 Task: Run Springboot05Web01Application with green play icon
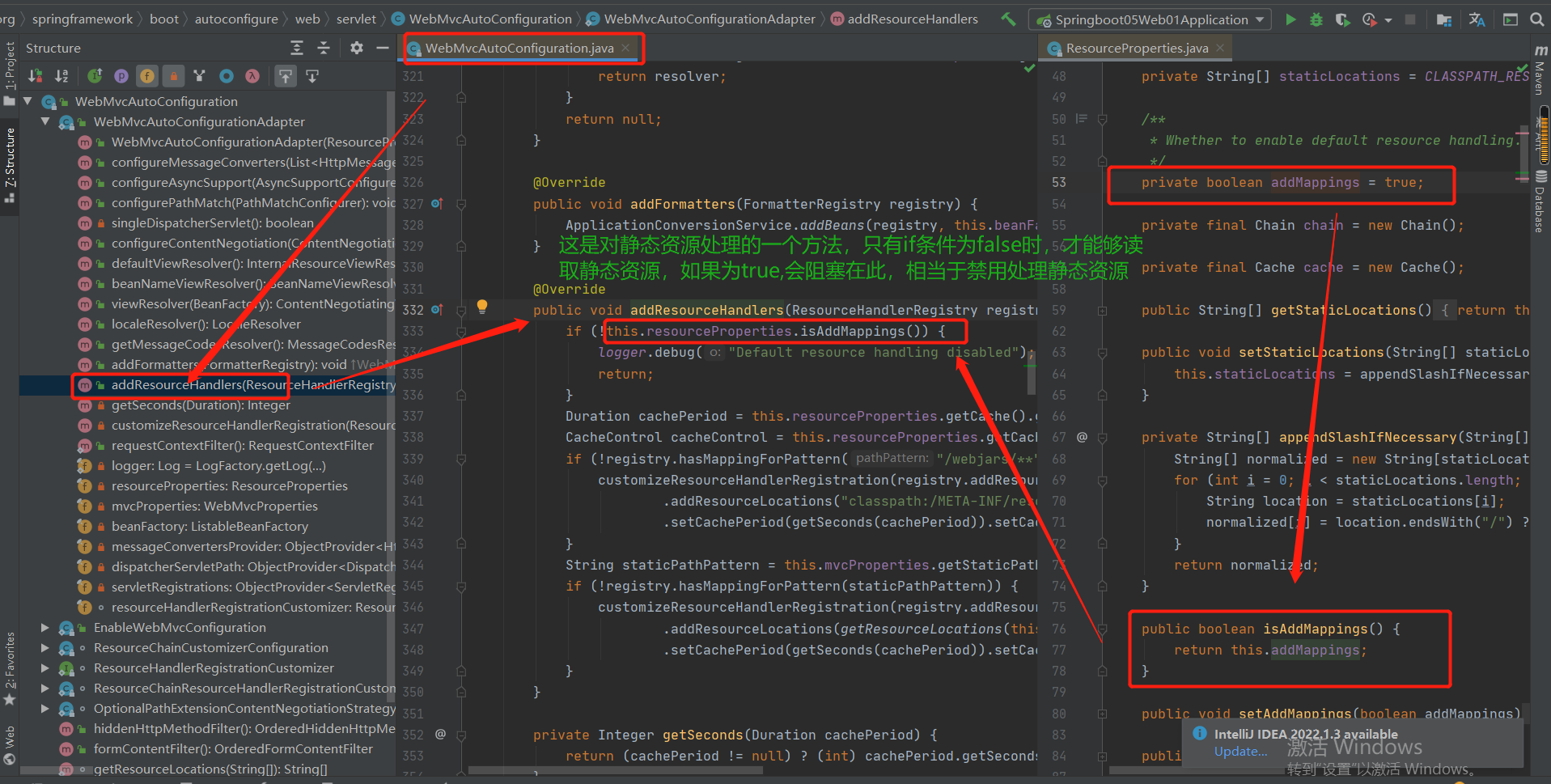coord(1290,19)
